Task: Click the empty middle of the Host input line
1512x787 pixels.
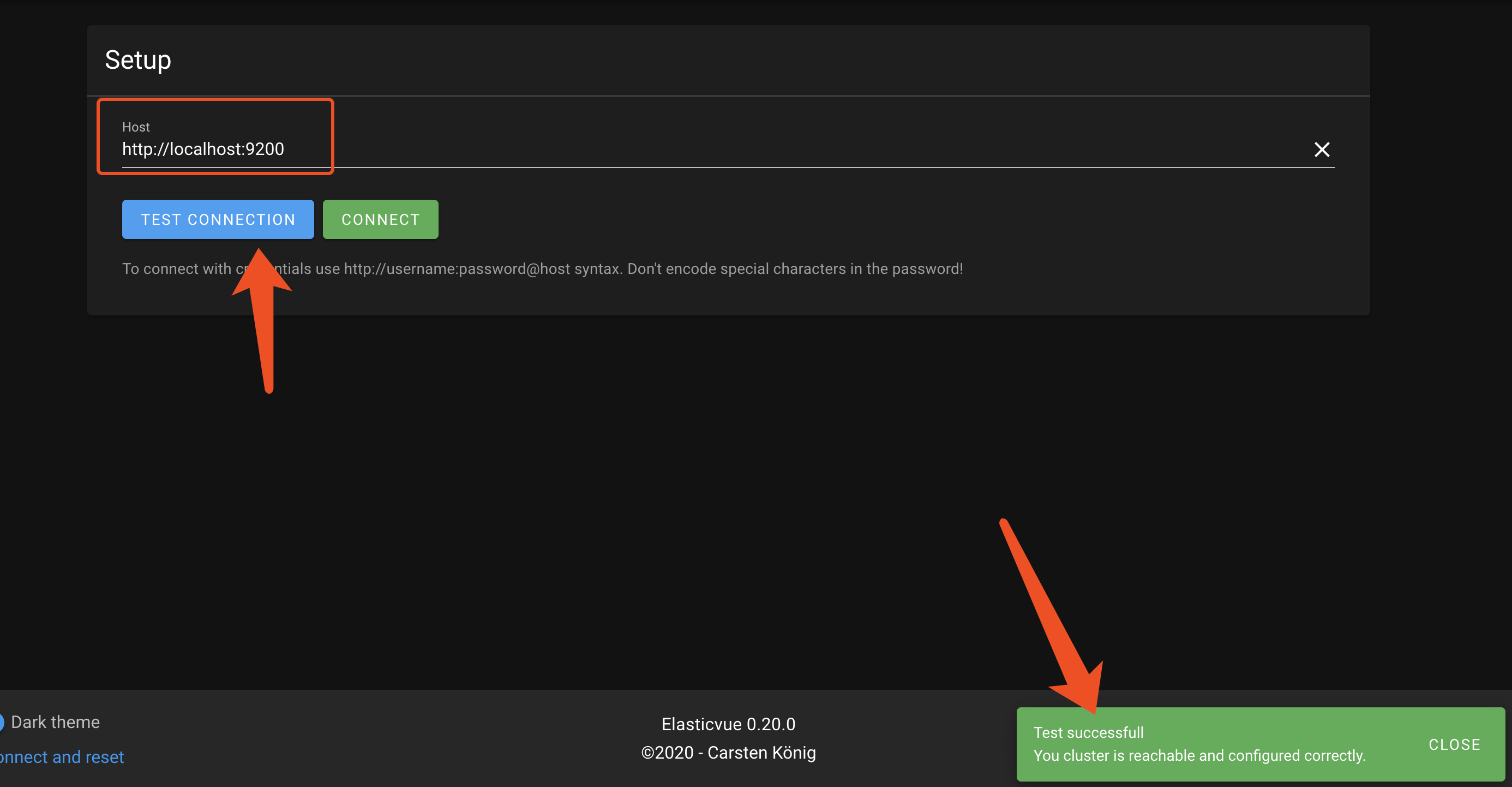Action: click(763, 149)
